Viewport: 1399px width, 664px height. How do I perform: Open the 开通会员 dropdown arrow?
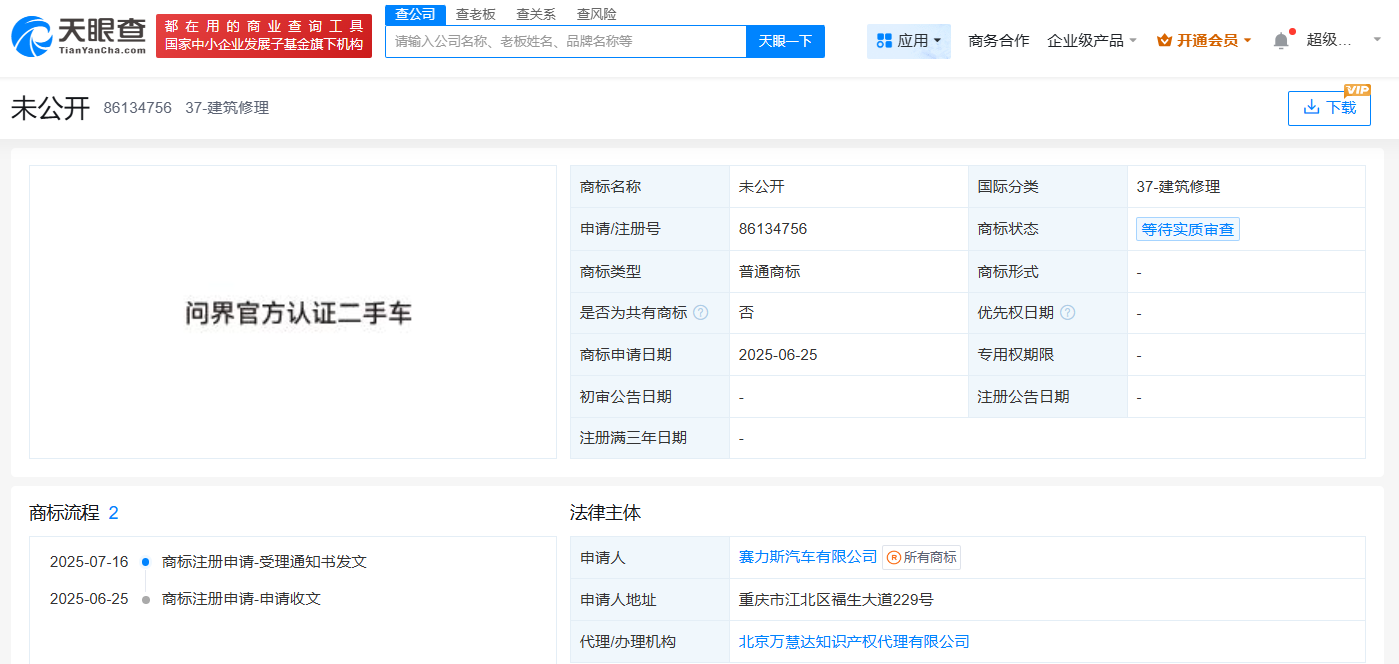point(1247,41)
